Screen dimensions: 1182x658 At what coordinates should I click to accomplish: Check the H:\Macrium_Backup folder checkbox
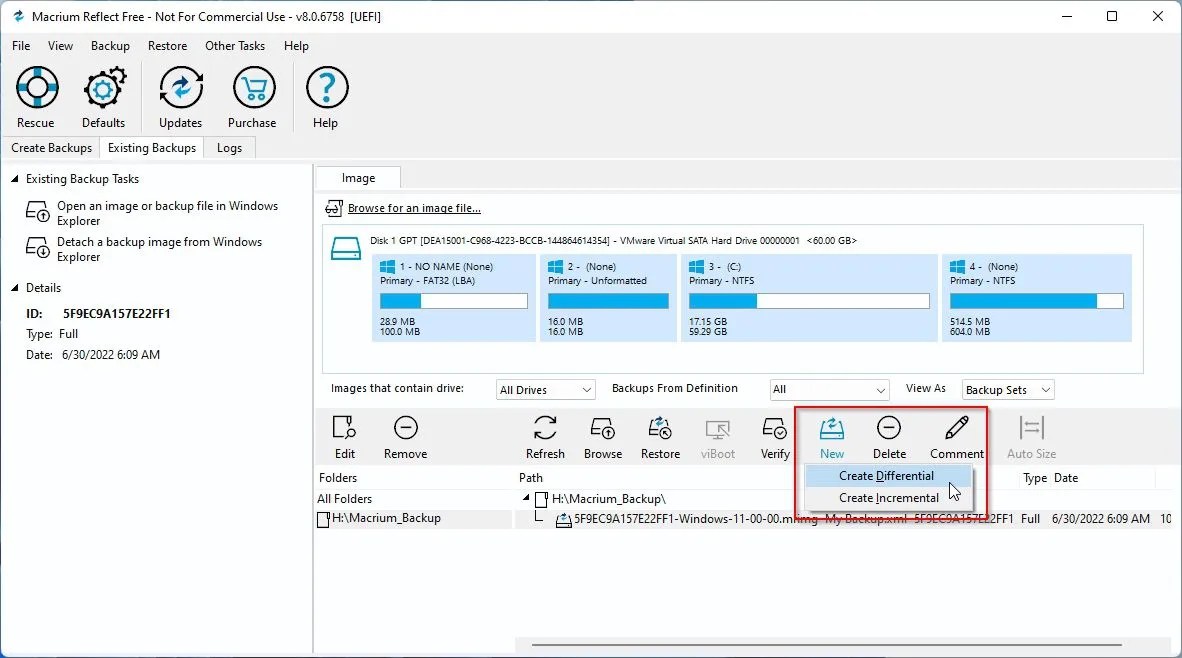[322, 518]
